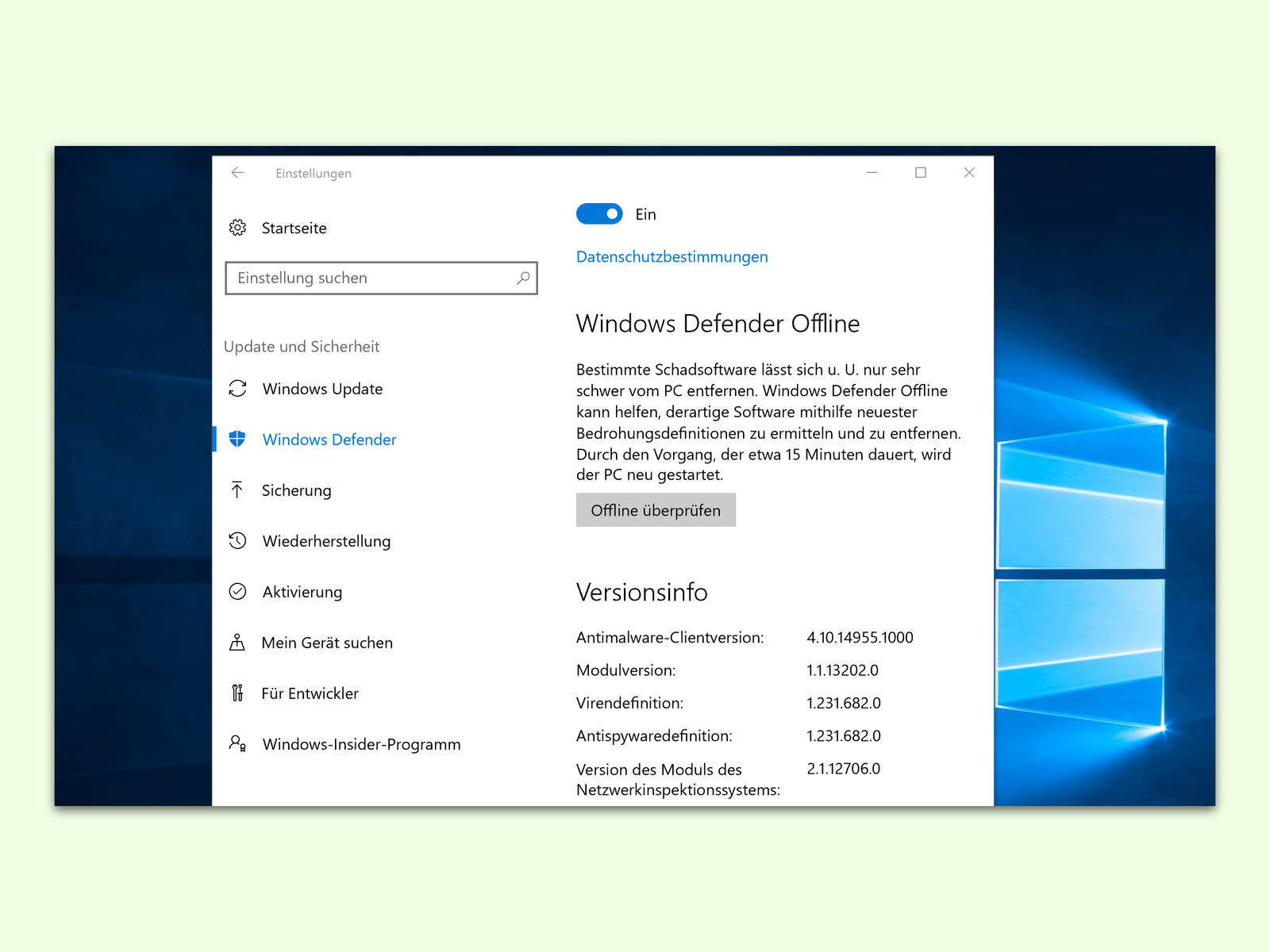Image resolution: width=1270 pixels, height=952 pixels.
Task: Open Mein Gerät suchen page
Action: click(327, 643)
